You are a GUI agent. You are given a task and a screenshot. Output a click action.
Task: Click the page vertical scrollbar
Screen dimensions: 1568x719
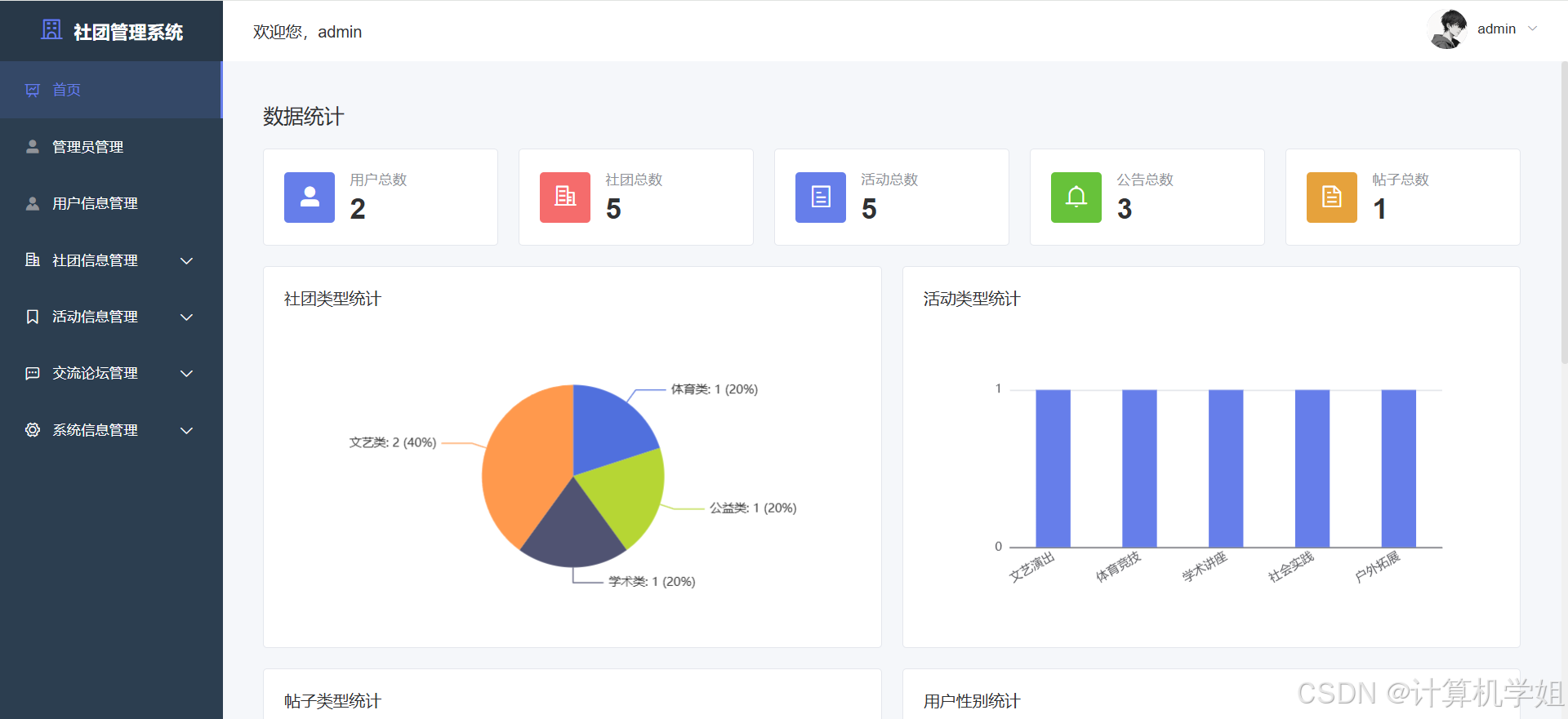[x=1564, y=212]
